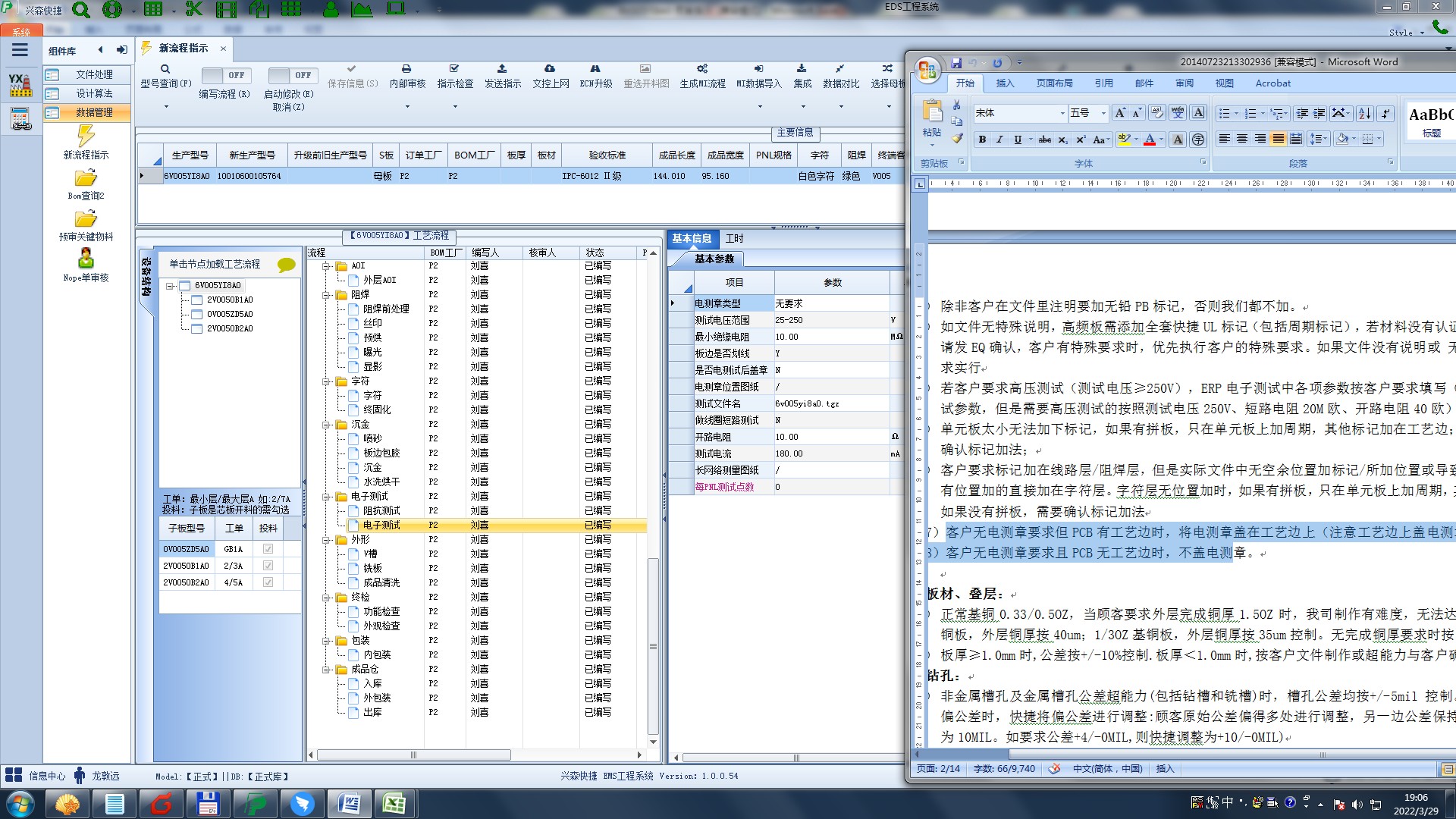Click 电测章类型 parameter value 无要求
This screenshot has width=1456, height=819.
[x=831, y=303]
